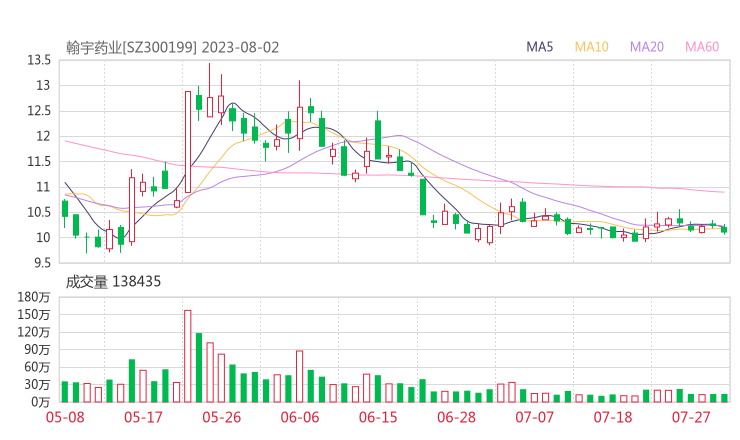Click the 13.5 price axis label
740x440 pixels.
(39, 60)
